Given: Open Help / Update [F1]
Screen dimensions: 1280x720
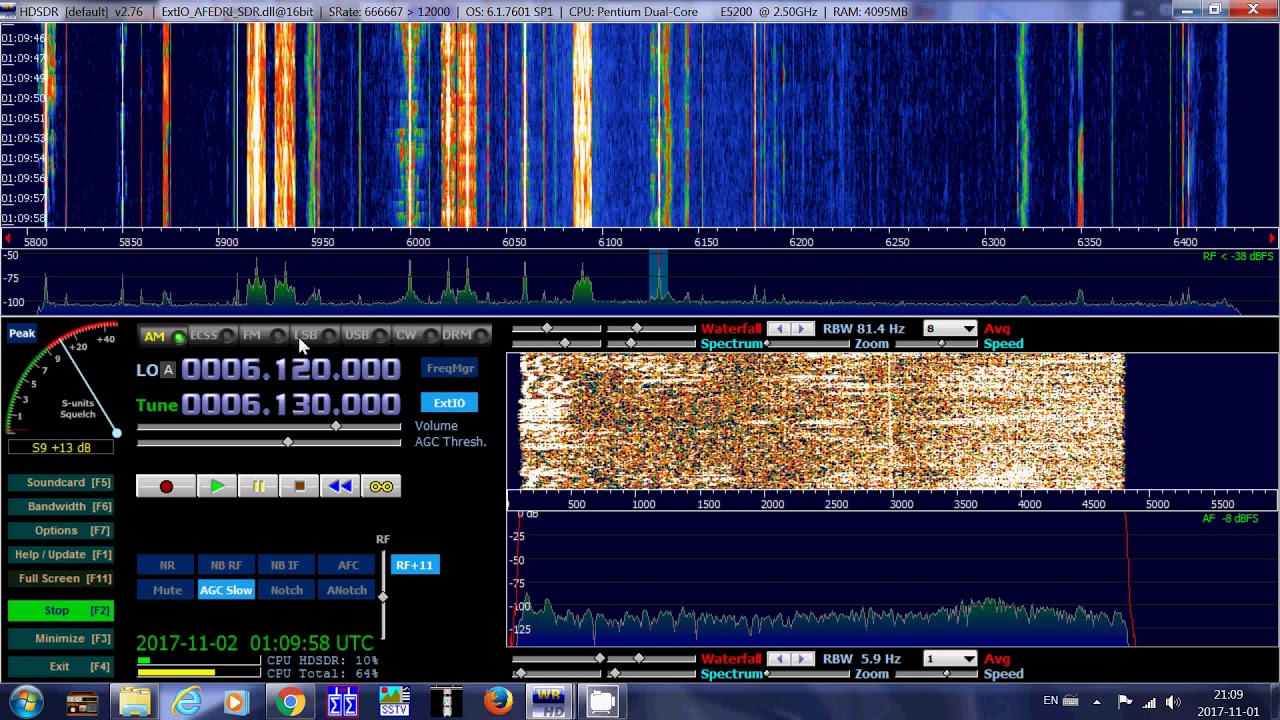Looking at the screenshot, I should point(60,555).
